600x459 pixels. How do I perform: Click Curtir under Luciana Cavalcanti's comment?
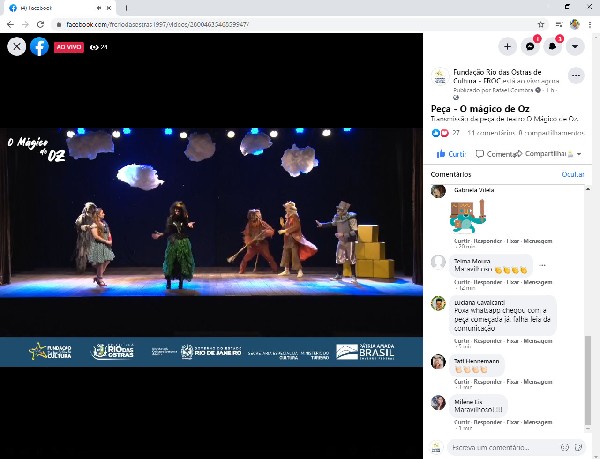pyautogui.click(x=462, y=341)
